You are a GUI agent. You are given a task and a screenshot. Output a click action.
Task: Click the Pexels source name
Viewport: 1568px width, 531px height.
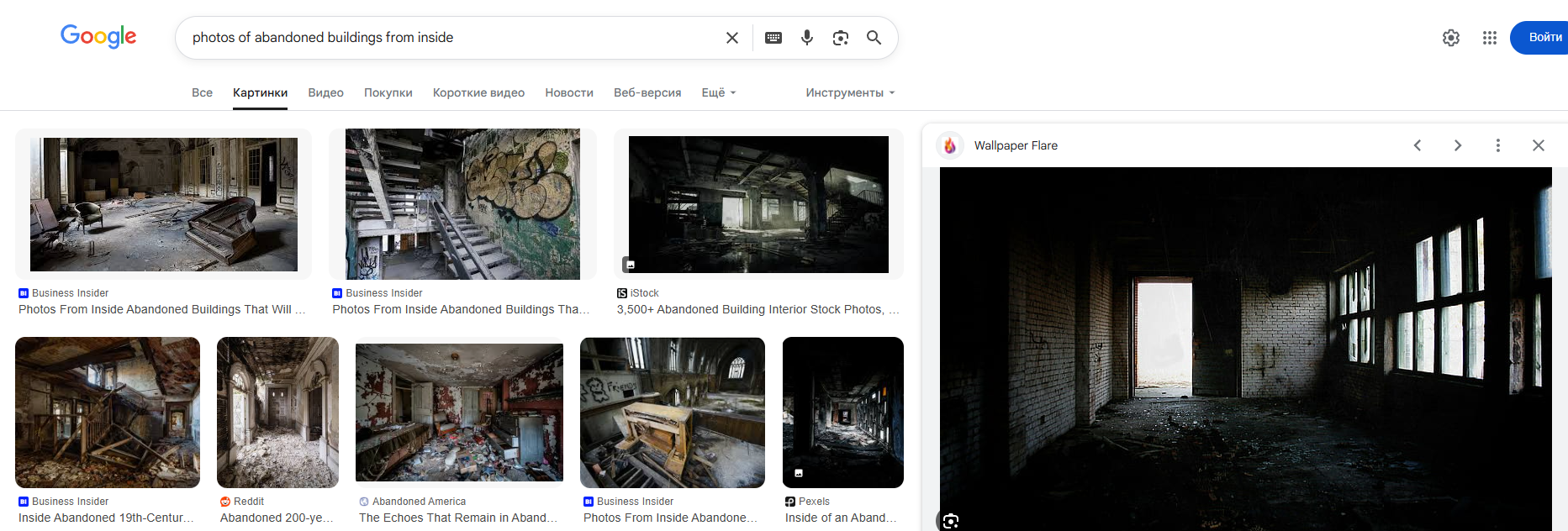tap(814, 502)
